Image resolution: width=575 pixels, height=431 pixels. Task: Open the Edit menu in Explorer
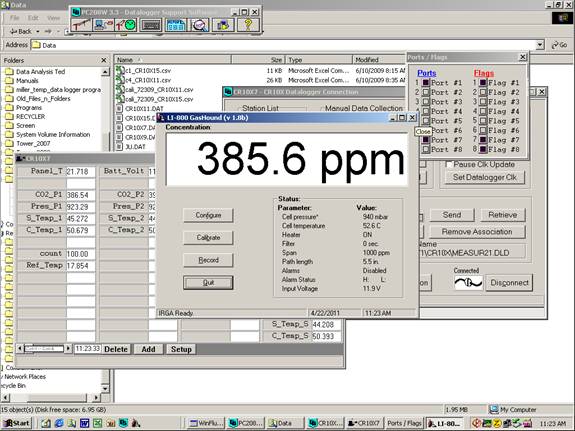[x=33, y=18]
